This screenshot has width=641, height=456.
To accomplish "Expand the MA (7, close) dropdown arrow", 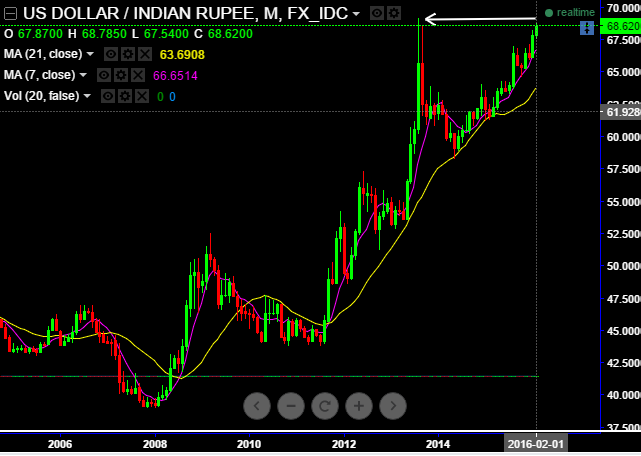I will point(83,75).
